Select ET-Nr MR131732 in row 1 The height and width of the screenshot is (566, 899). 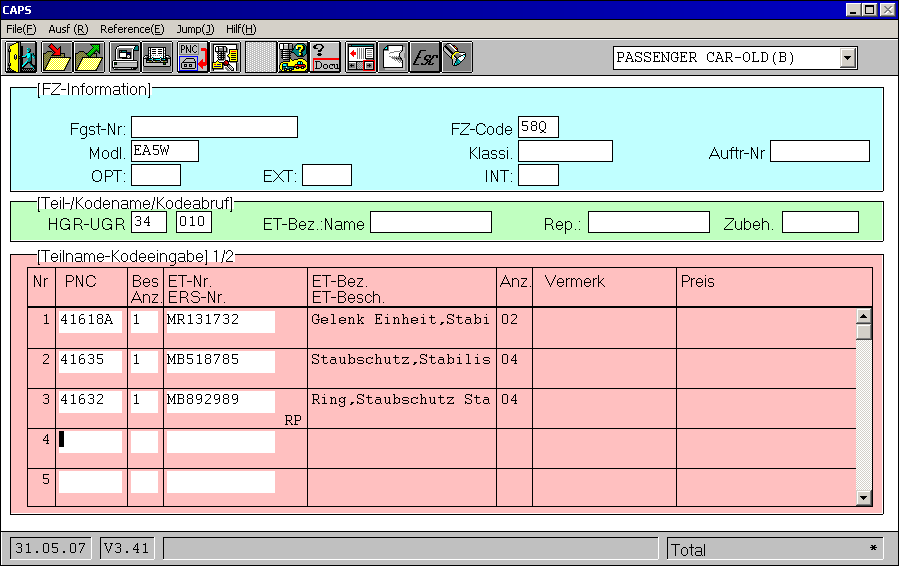[219, 321]
